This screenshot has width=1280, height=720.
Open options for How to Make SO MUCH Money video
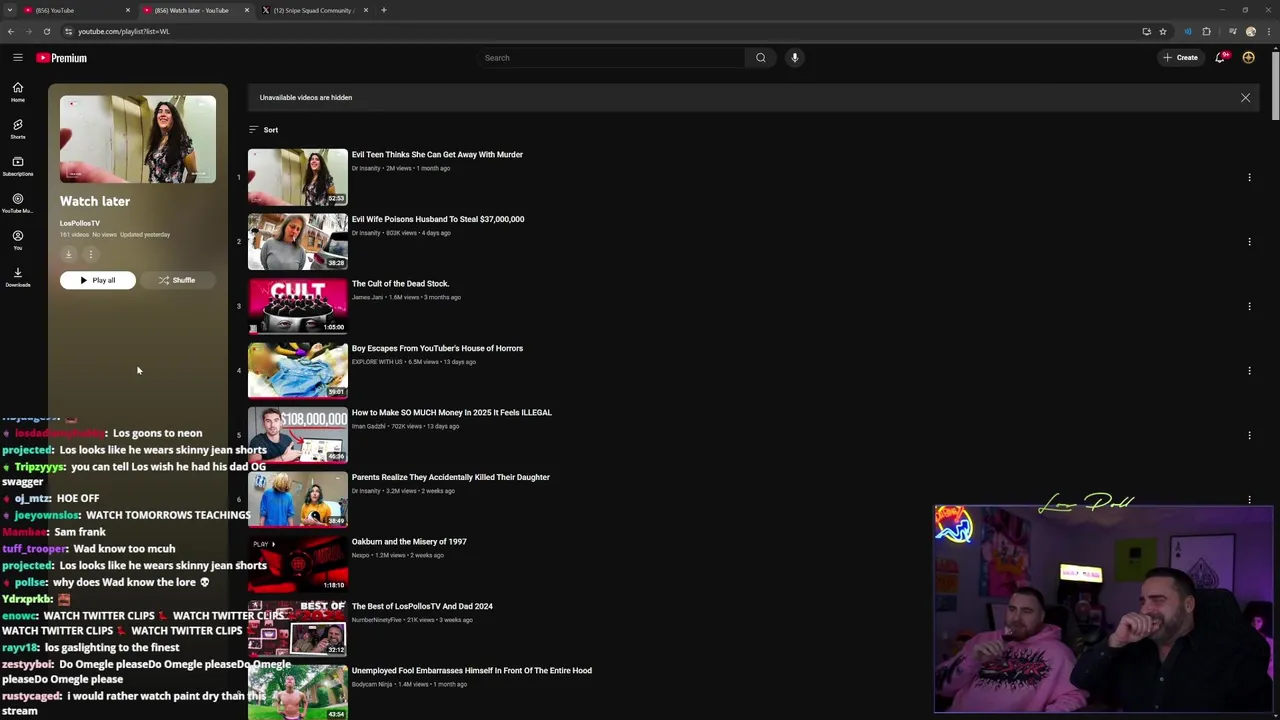pyautogui.click(x=1249, y=435)
